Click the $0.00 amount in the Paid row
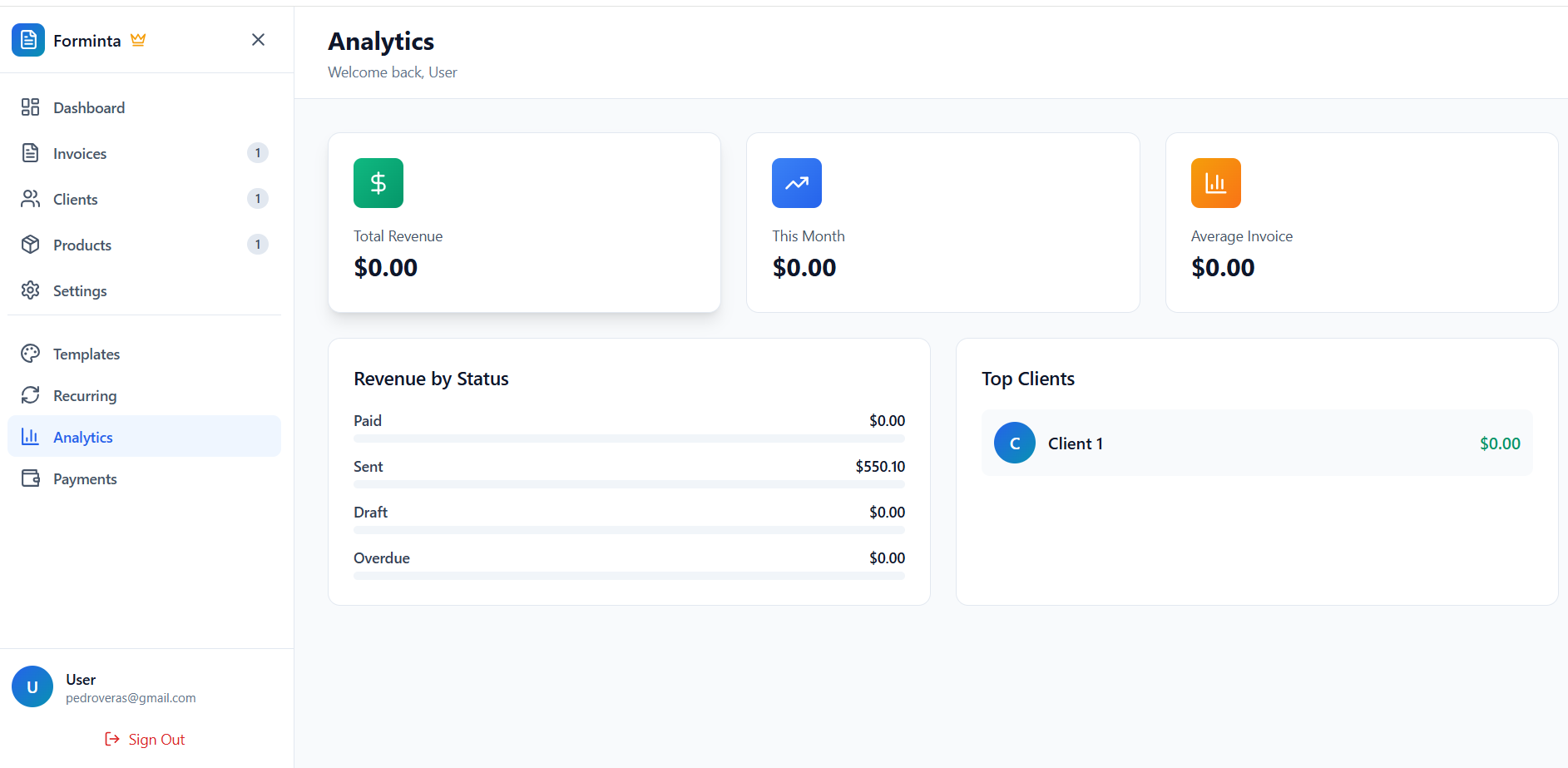Image resolution: width=1568 pixels, height=768 pixels. (887, 420)
